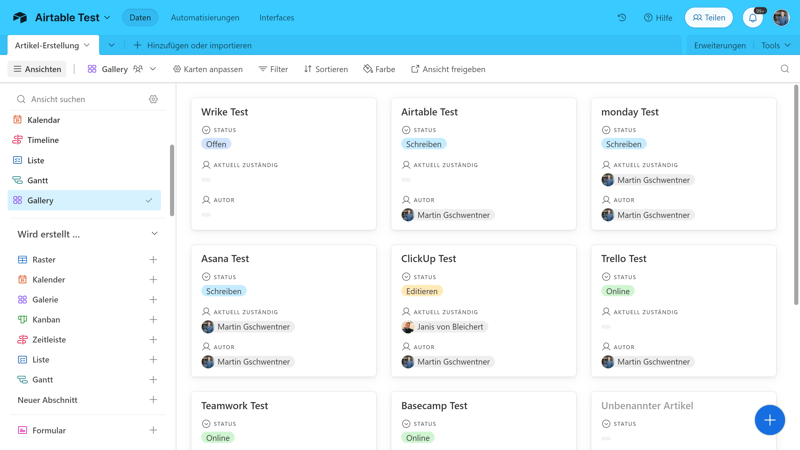Open view search settings gear
The image size is (800, 450).
pos(153,99)
